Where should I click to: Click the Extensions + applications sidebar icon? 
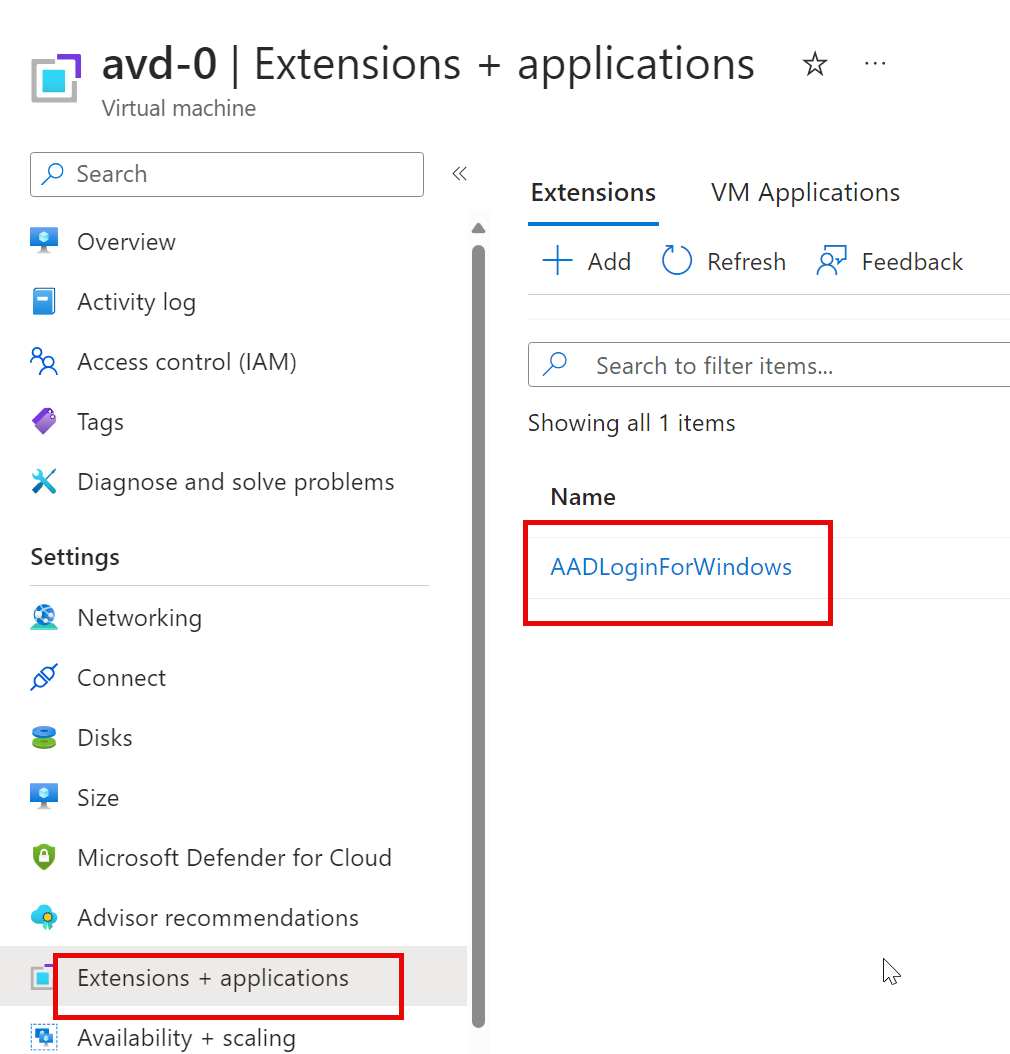click(42, 977)
